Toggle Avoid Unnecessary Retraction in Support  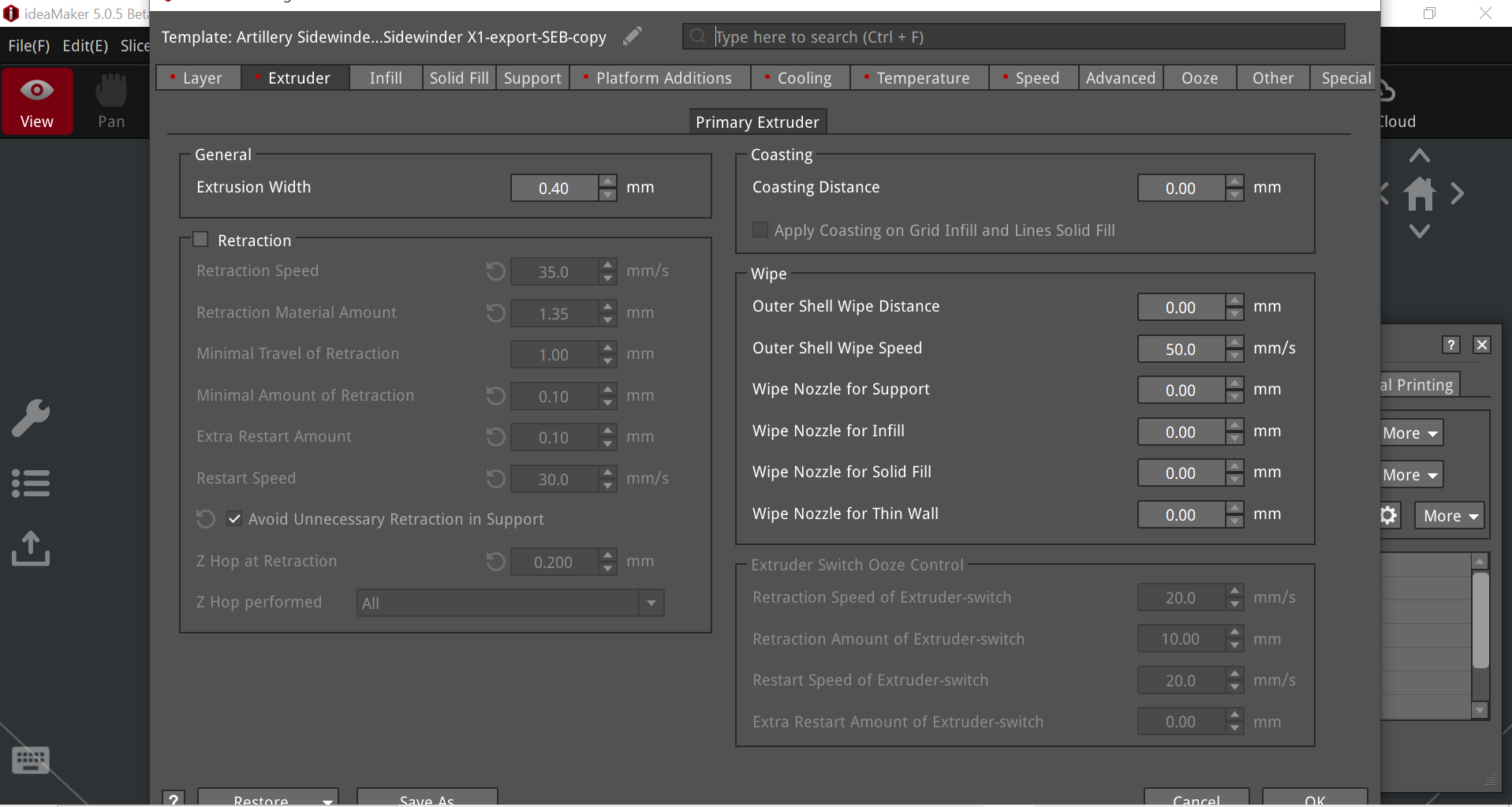point(234,519)
